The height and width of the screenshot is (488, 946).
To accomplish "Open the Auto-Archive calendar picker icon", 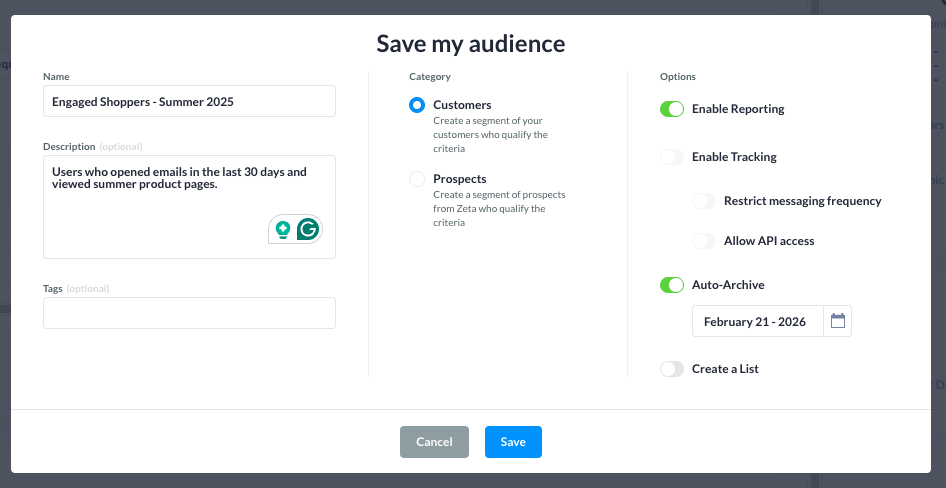I will coord(838,321).
